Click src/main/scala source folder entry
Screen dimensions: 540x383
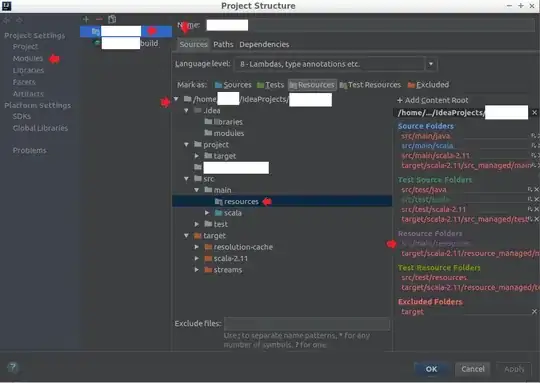click(427, 146)
